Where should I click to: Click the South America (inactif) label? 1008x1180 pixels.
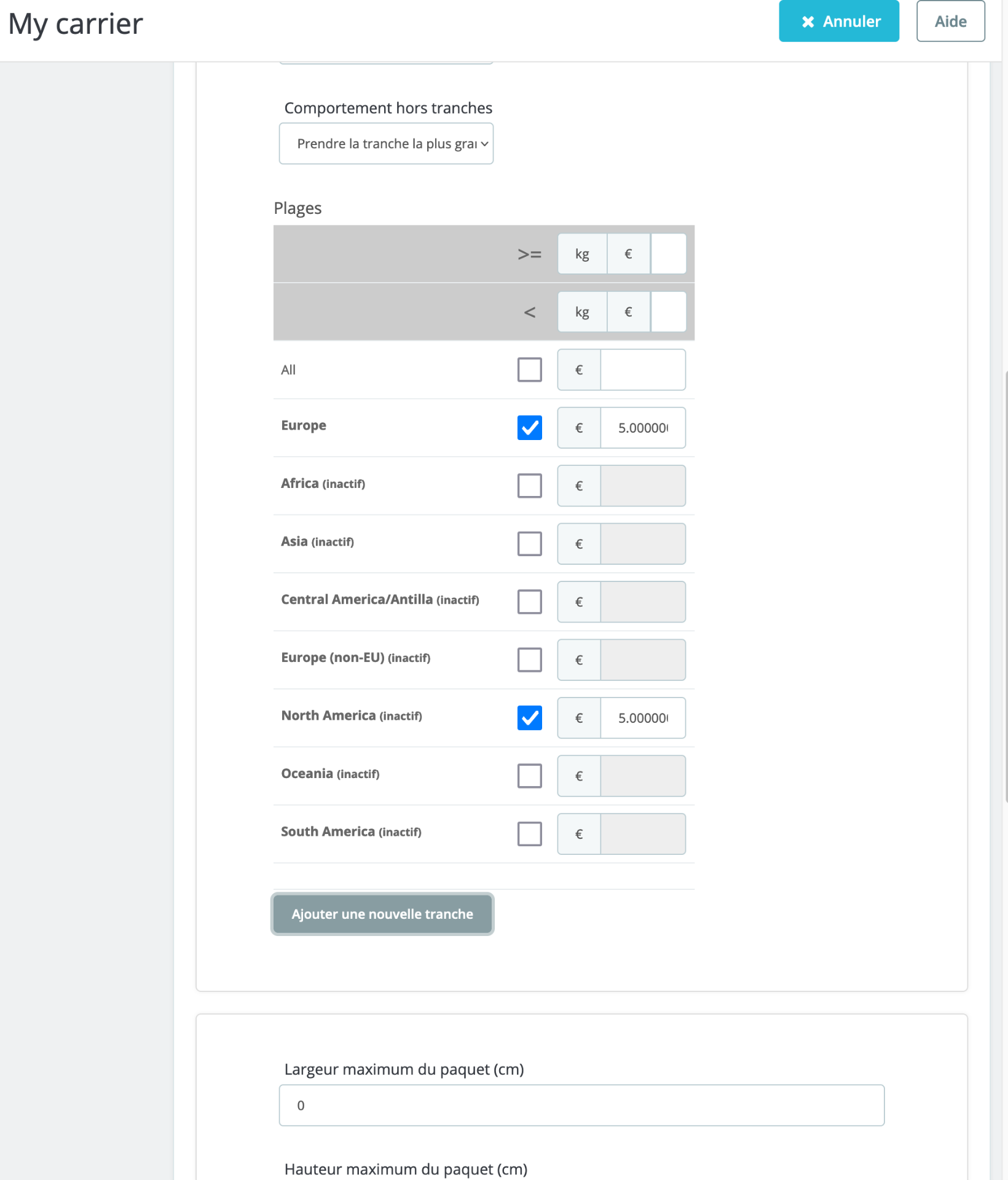tap(351, 832)
